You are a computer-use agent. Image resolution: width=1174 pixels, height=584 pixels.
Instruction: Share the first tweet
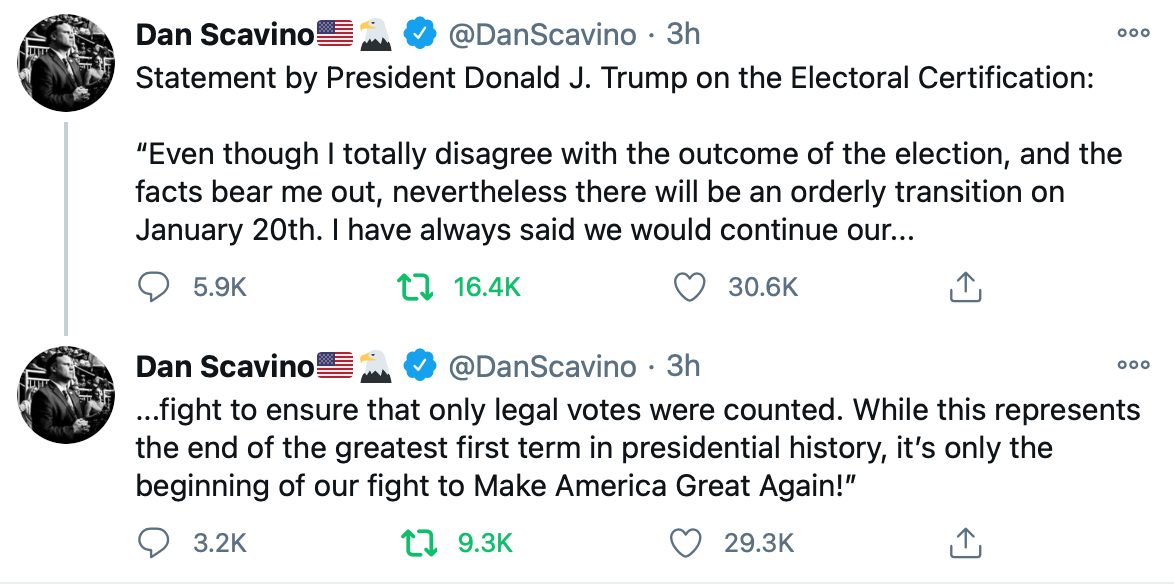pos(964,288)
